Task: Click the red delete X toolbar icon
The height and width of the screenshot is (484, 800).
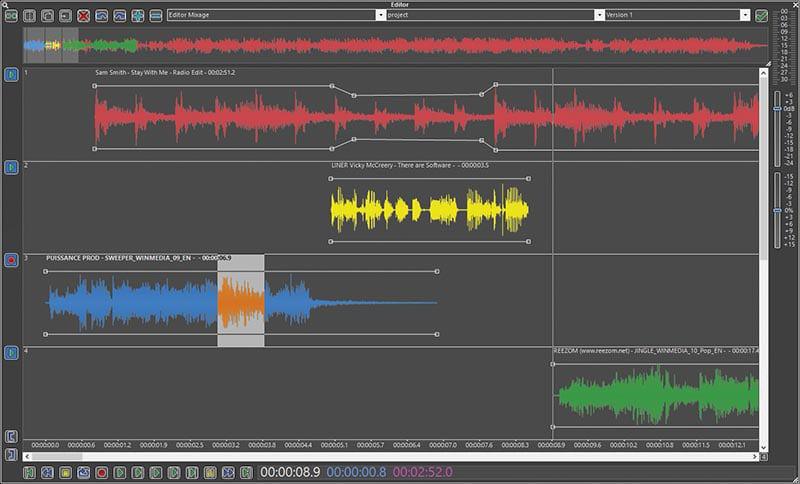Action: 83,16
